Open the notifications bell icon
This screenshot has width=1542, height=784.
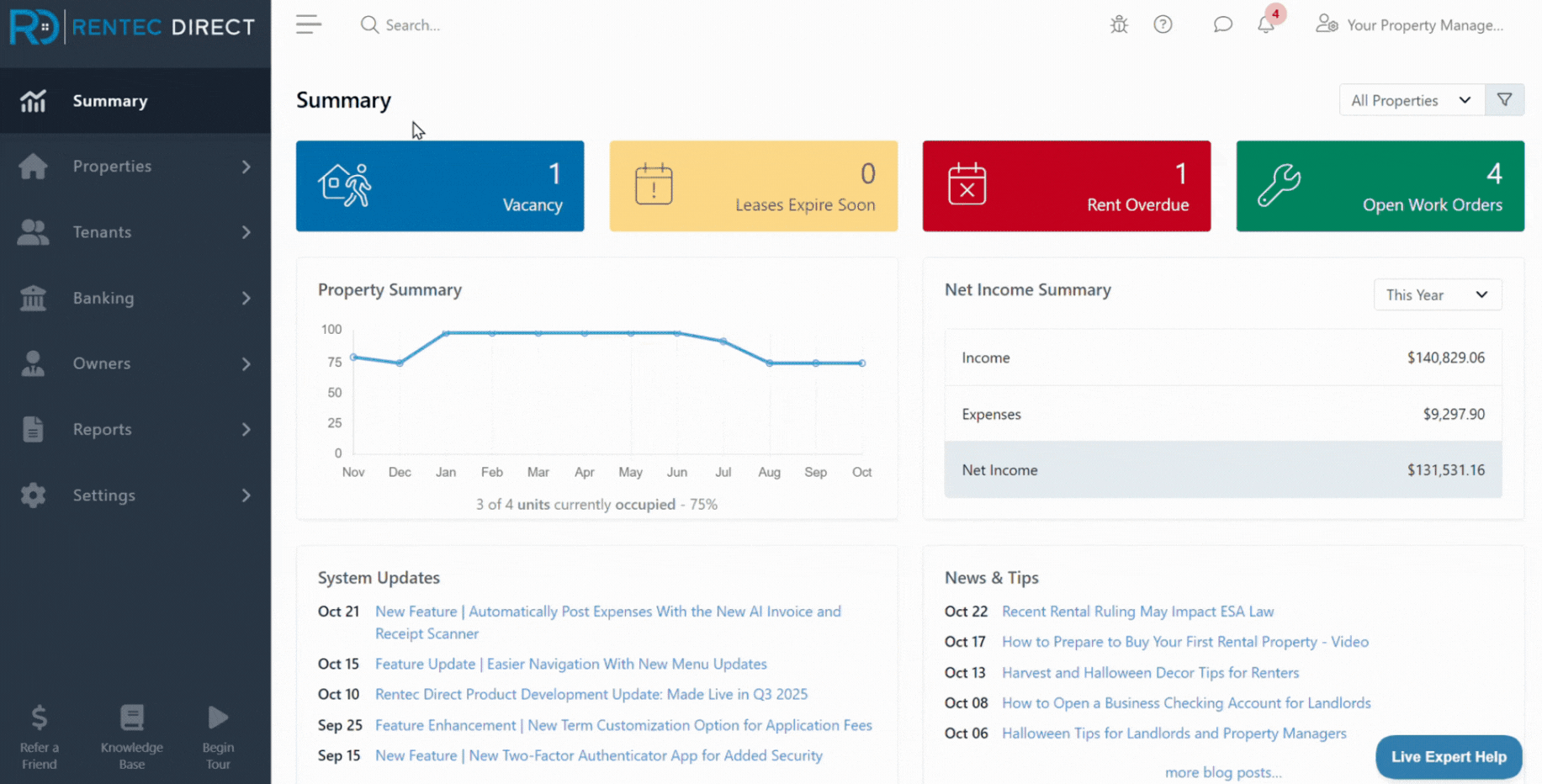coord(1266,24)
